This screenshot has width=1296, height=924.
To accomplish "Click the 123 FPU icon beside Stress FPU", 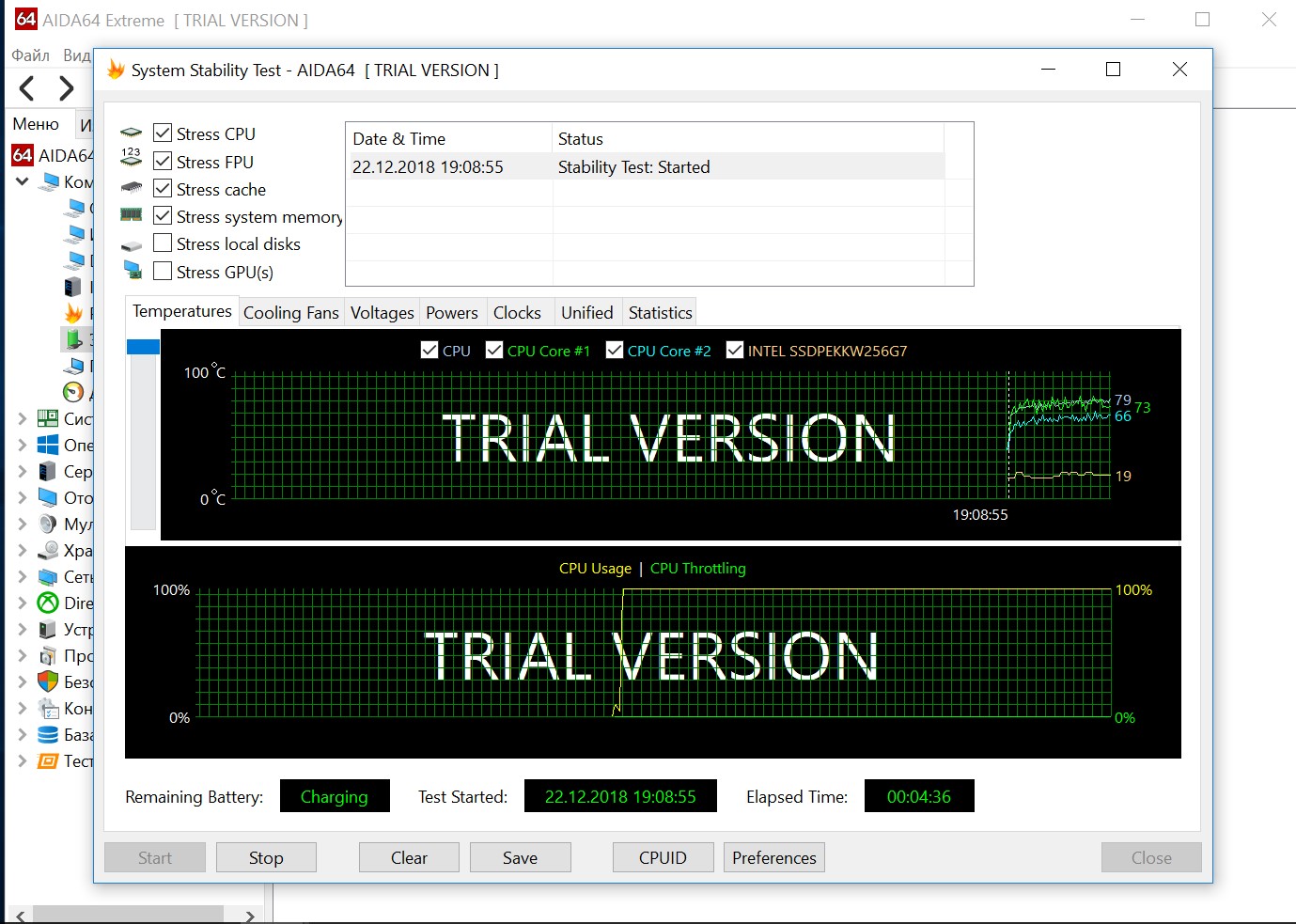I will click(x=132, y=157).
